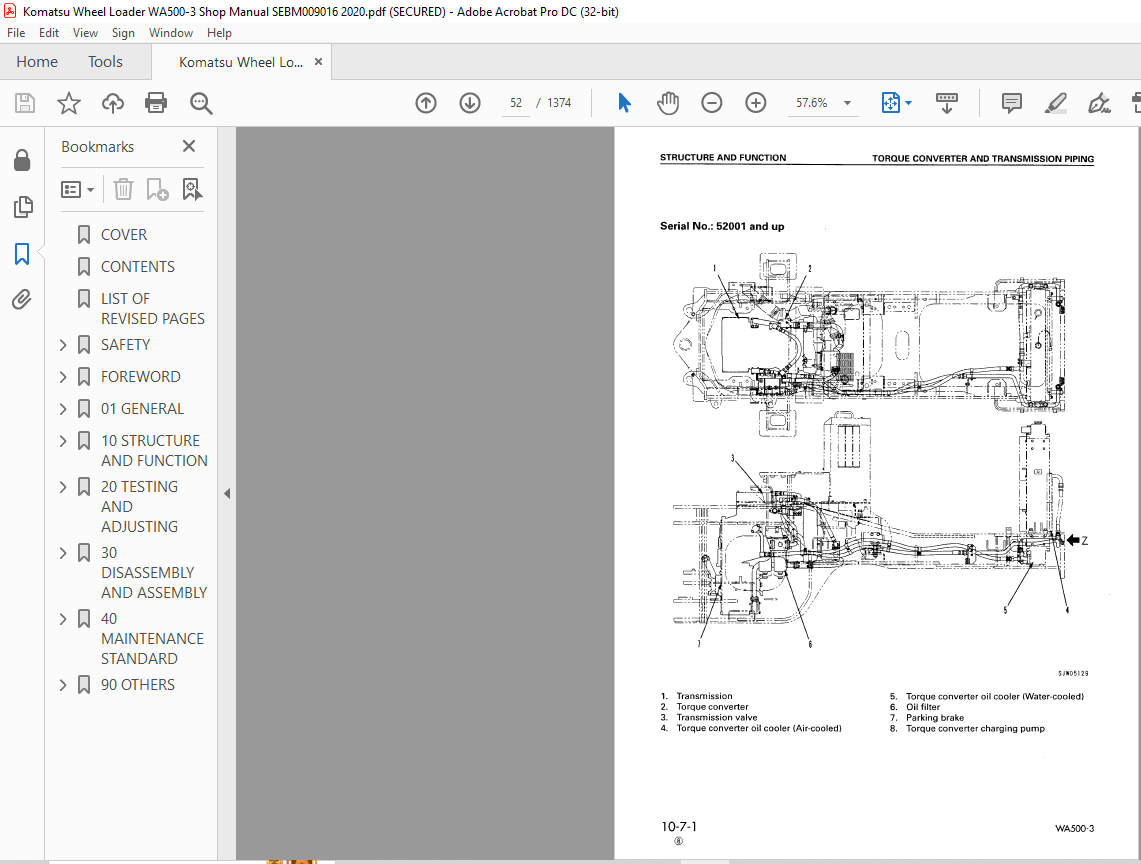Open the fit page options arrow

[x=909, y=103]
